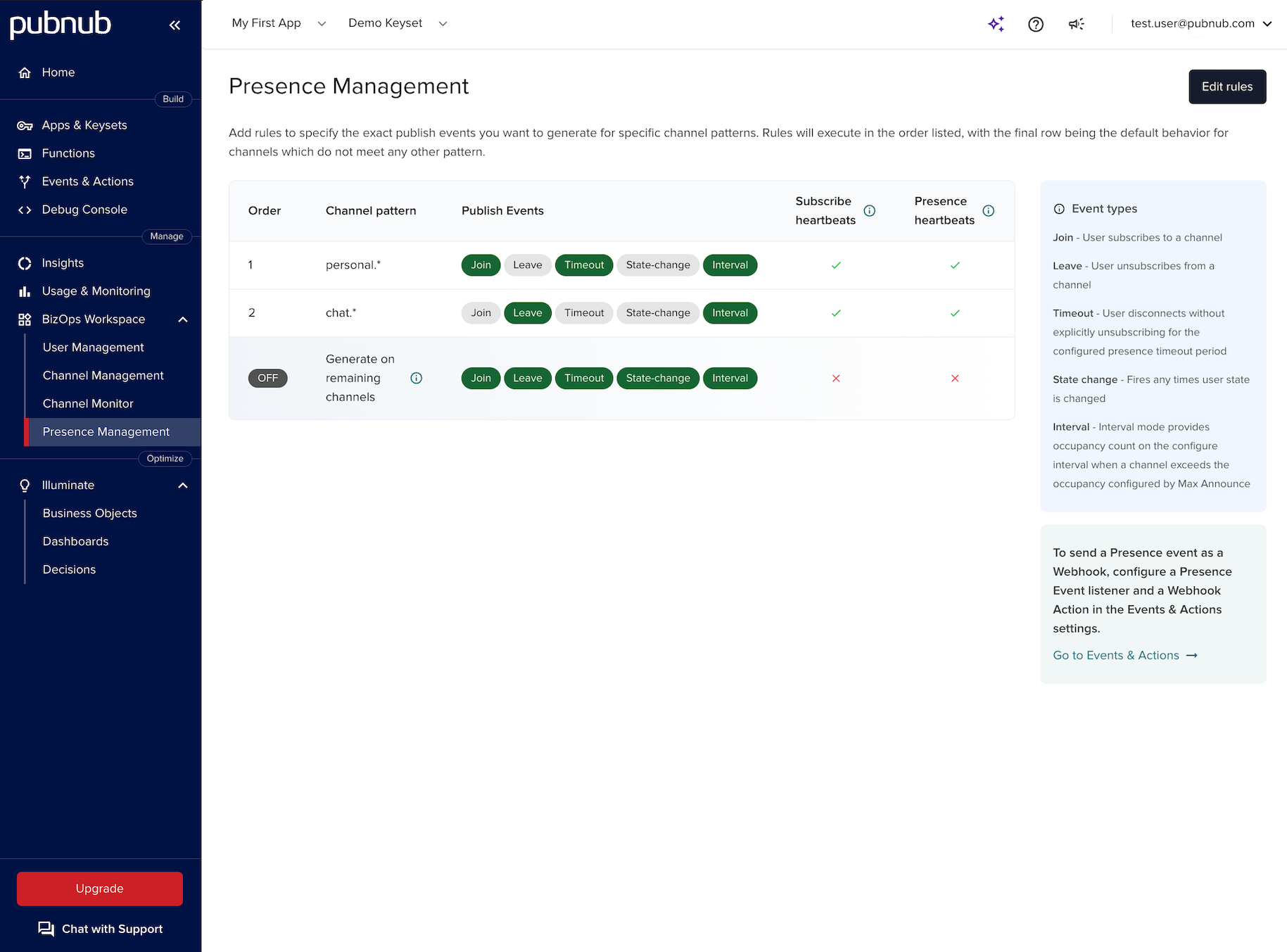The height and width of the screenshot is (952, 1287).
Task: Click Subscribe heartbeats checkmark in personal.* row
Action: (836, 265)
